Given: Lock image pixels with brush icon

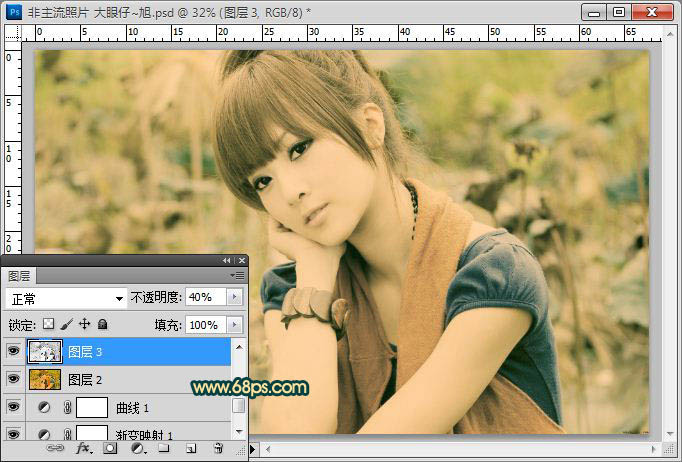Looking at the screenshot, I should tap(66, 325).
